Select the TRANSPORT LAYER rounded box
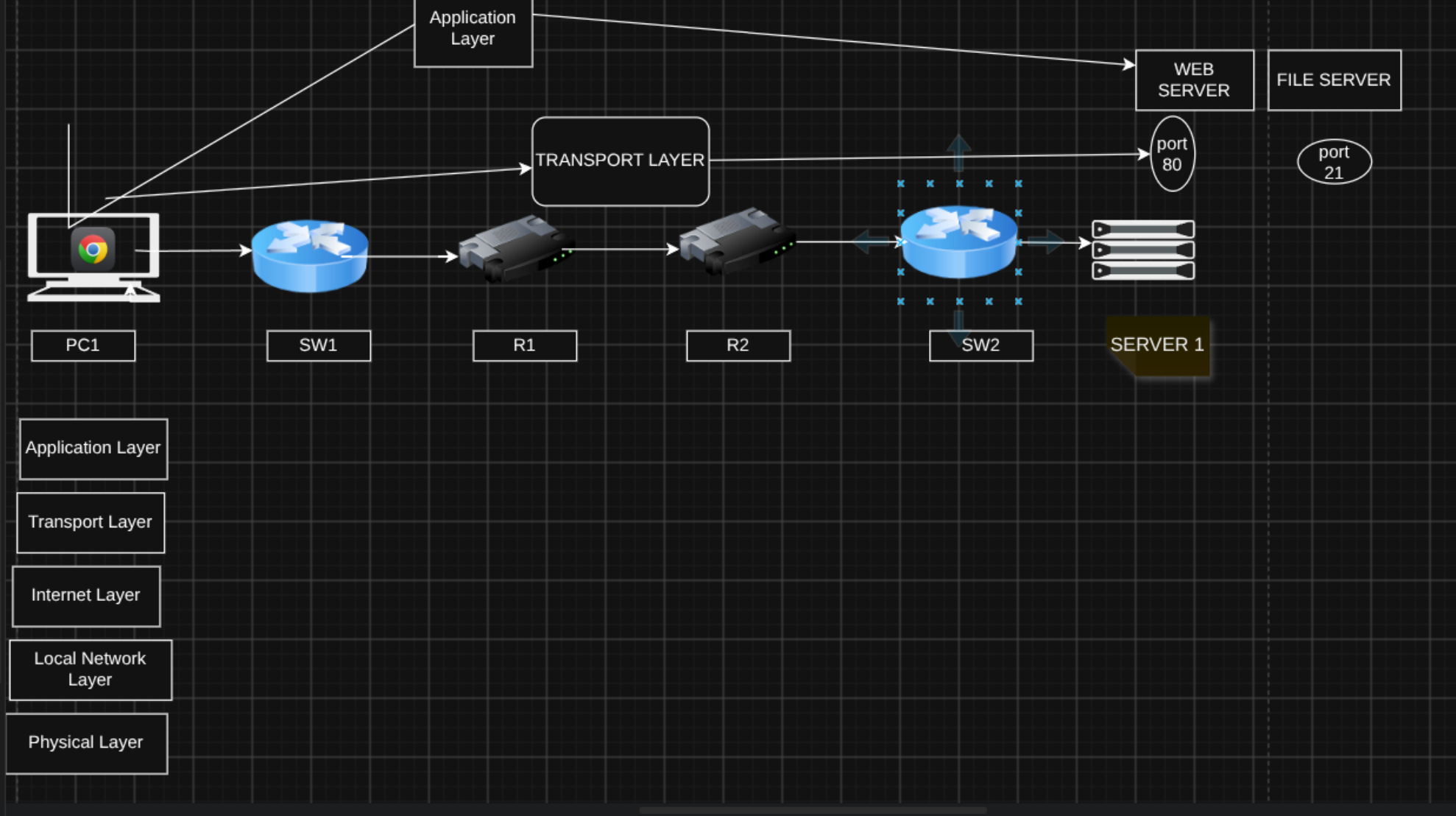1456x816 pixels. click(621, 161)
